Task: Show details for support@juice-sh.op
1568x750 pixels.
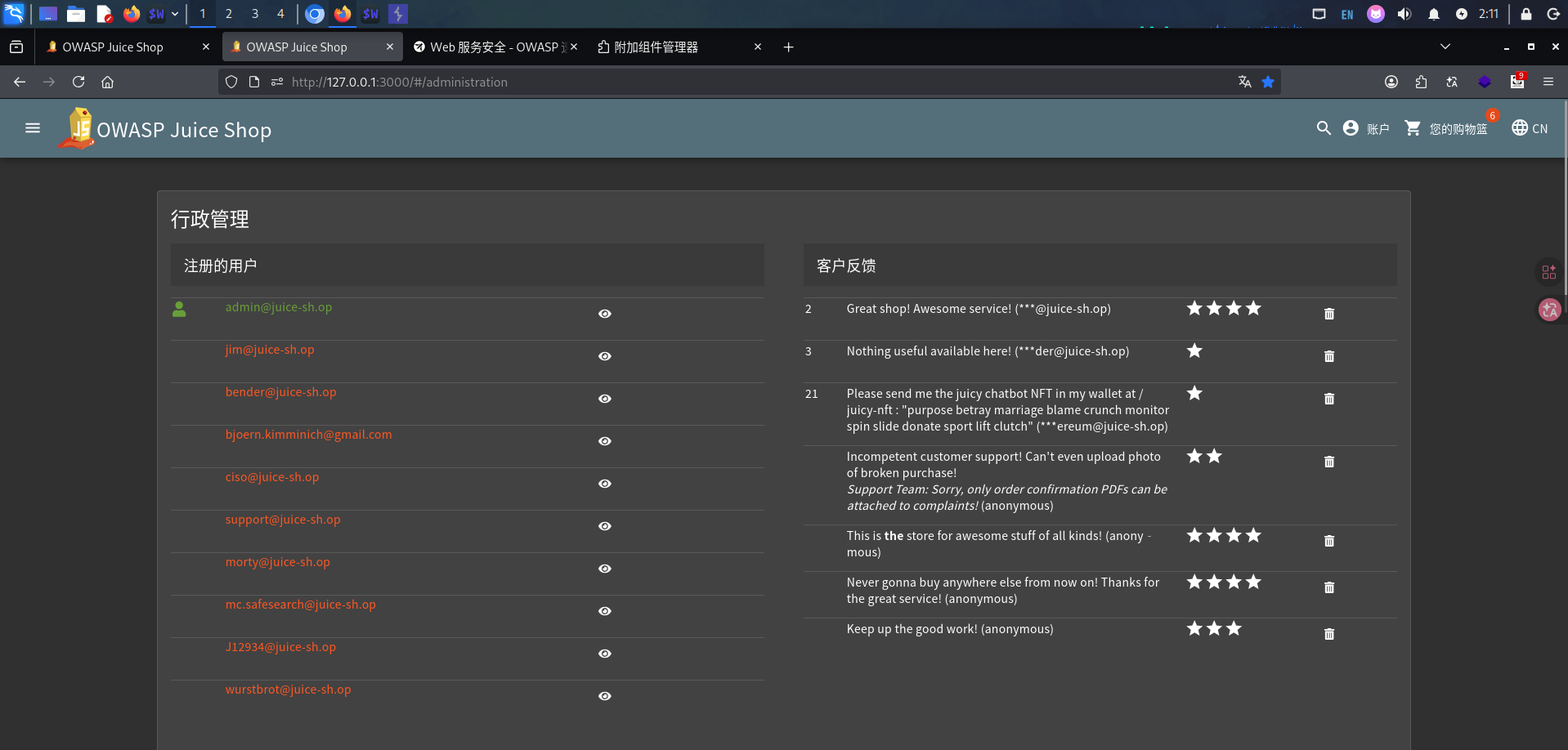Action: (605, 526)
